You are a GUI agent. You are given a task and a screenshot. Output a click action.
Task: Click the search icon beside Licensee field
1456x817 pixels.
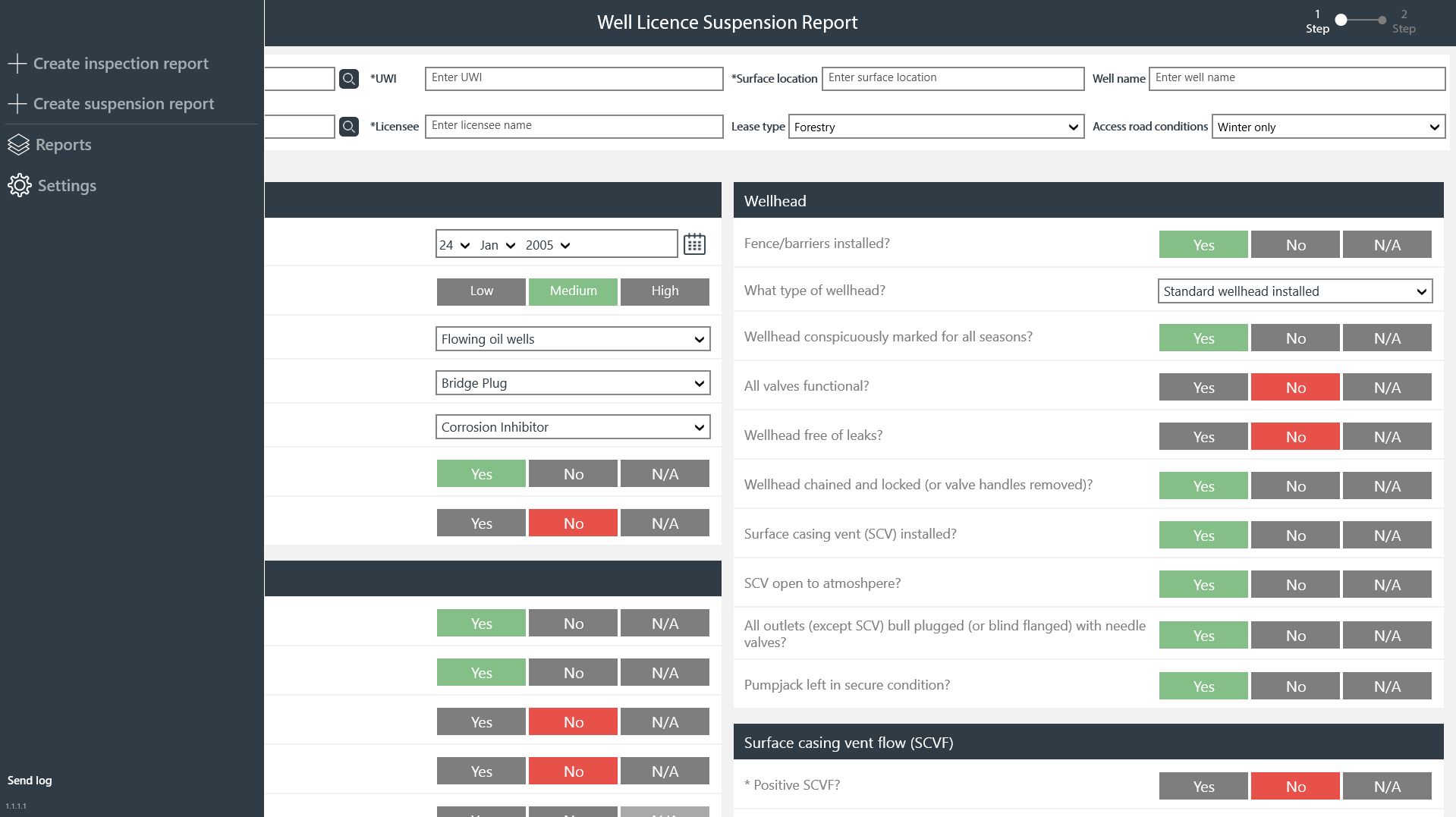349,127
